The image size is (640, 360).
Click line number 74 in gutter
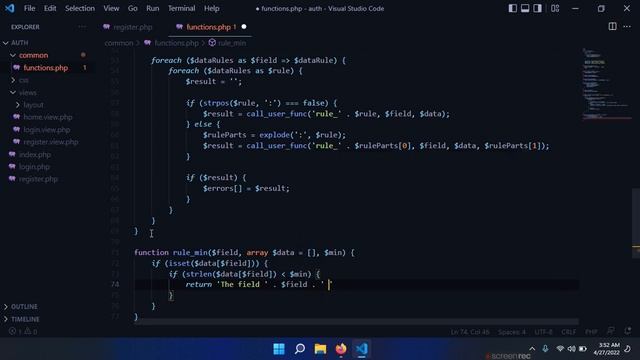click(115, 284)
